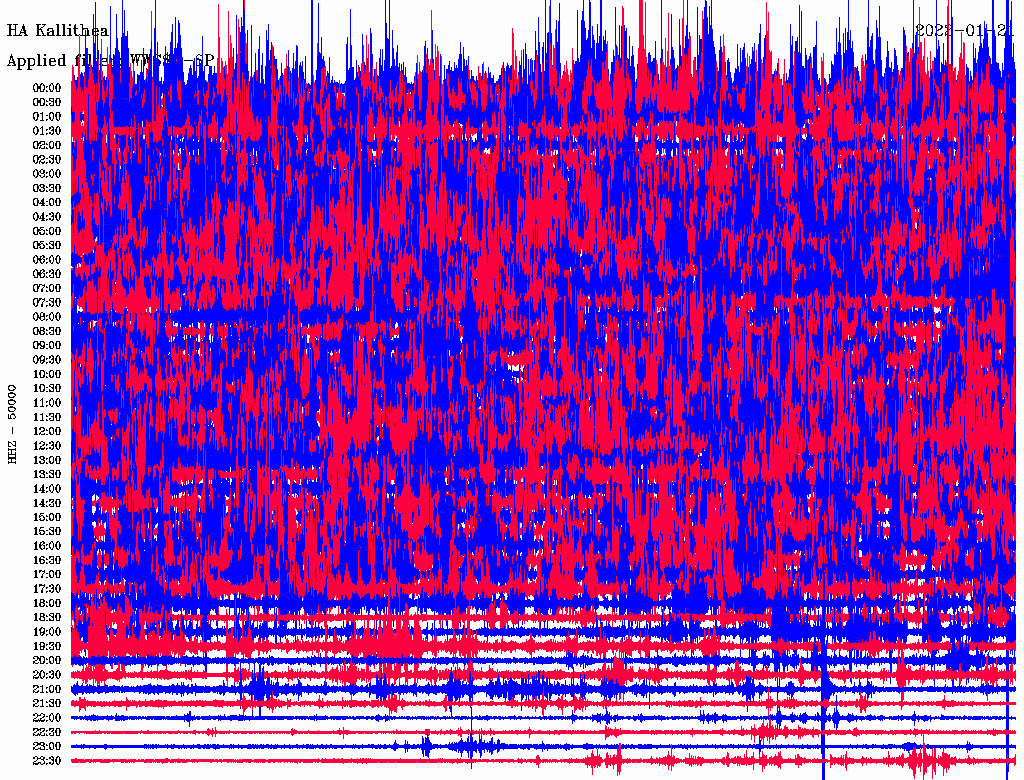The image size is (1024, 780).
Task: Select the 10:00 time label
Action: tap(47, 374)
